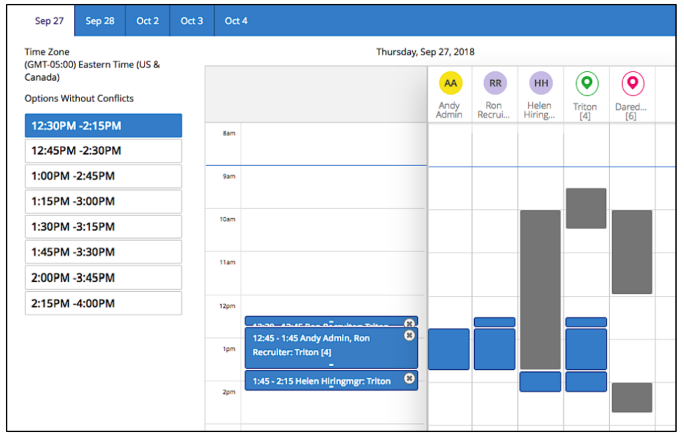This screenshot has height=434, width=684.
Task: Choose the 12:30PM - 2:15PM option
Action: tap(103, 126)
